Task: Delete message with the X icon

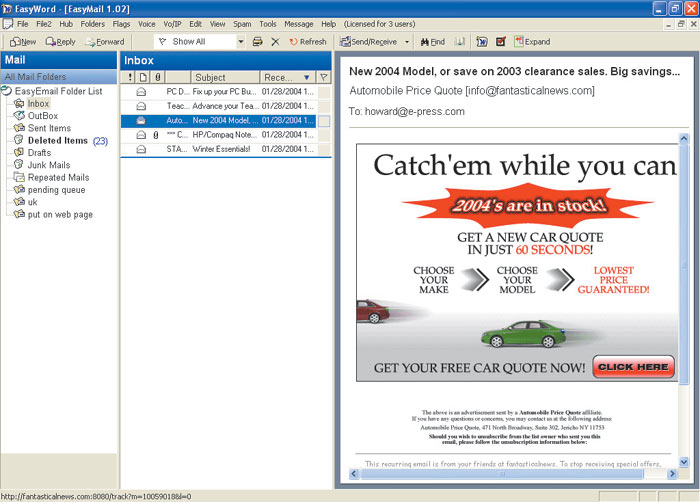Action: [275, 42]
